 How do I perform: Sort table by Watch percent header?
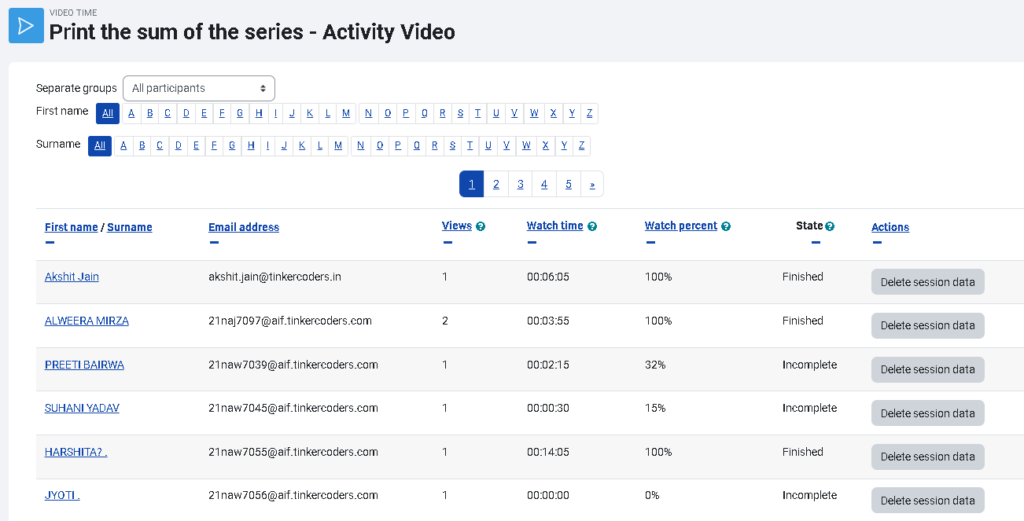tap(680, 226)
